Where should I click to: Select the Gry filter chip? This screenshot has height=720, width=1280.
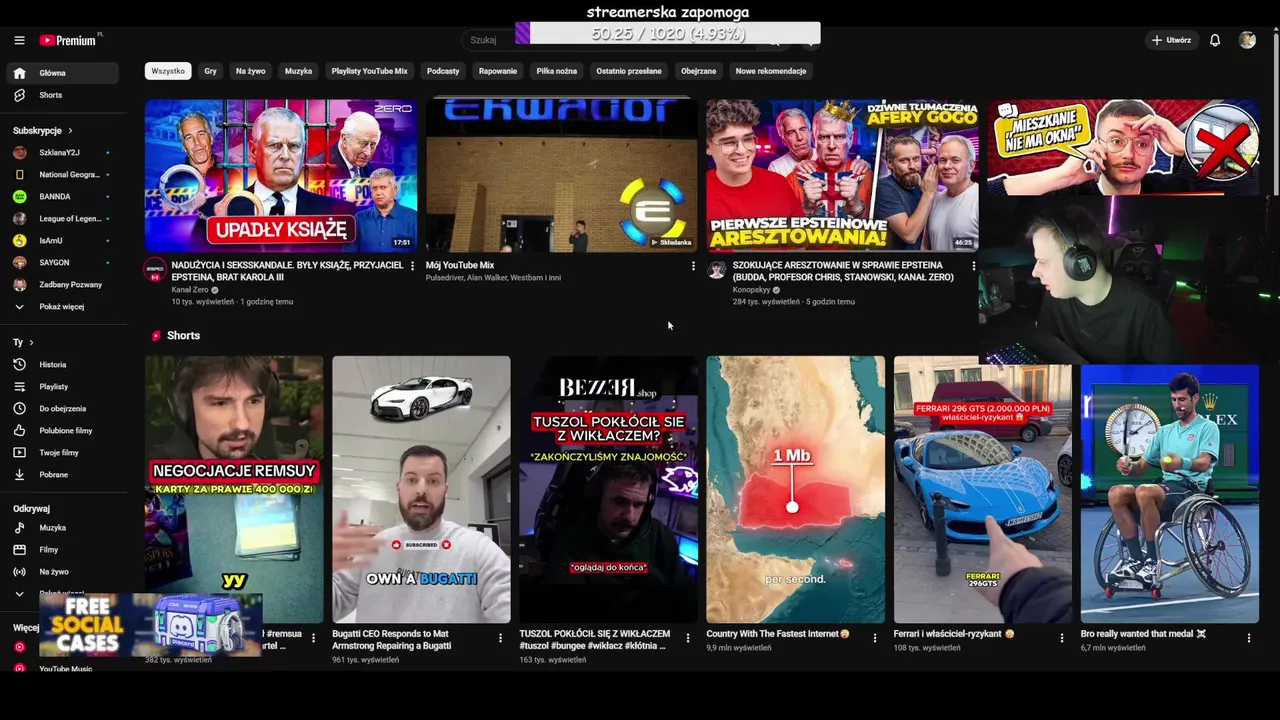[x=210, y=71]
